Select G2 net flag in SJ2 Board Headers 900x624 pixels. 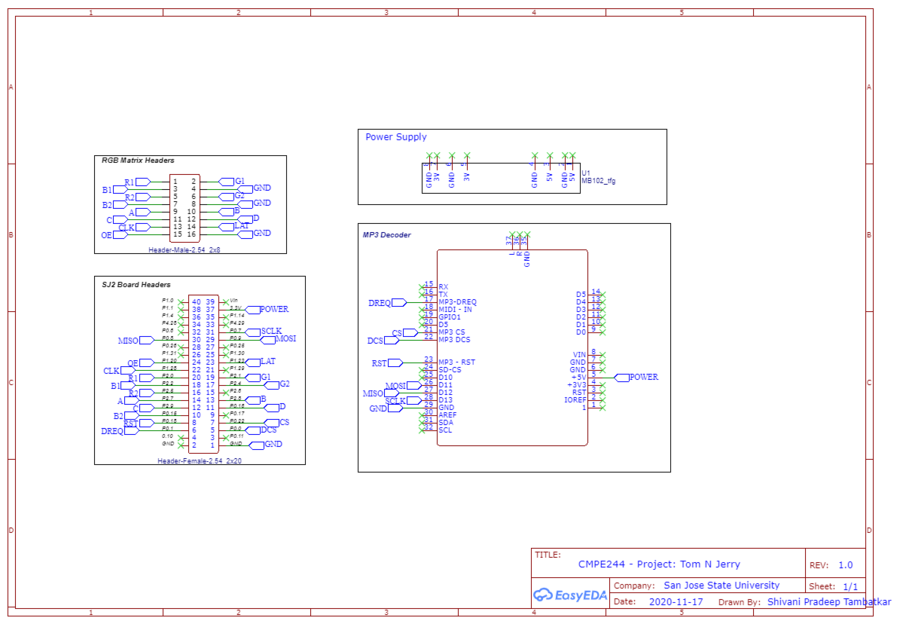(x=277, y=385)
